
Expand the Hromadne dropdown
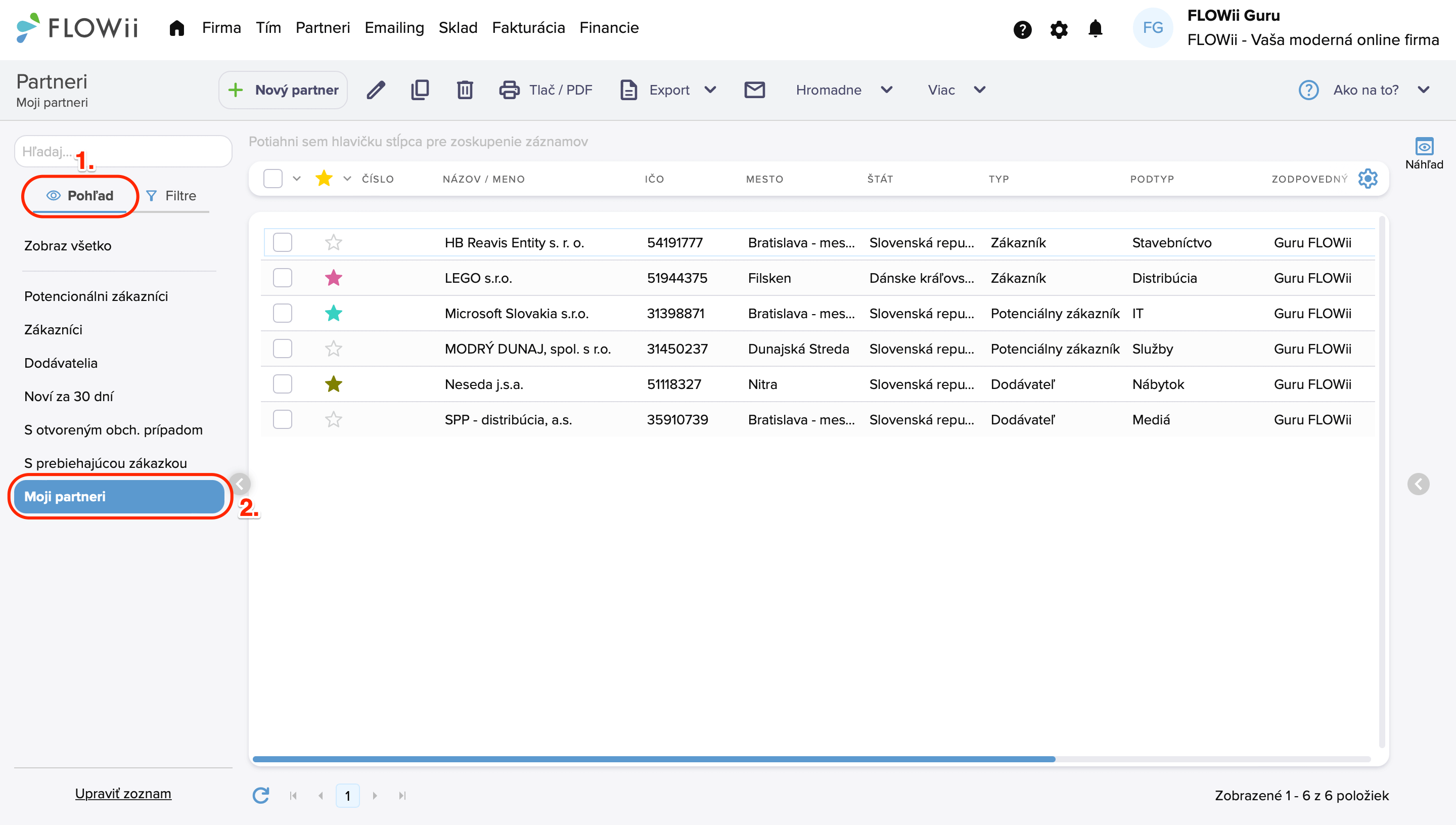coord(886,90)
